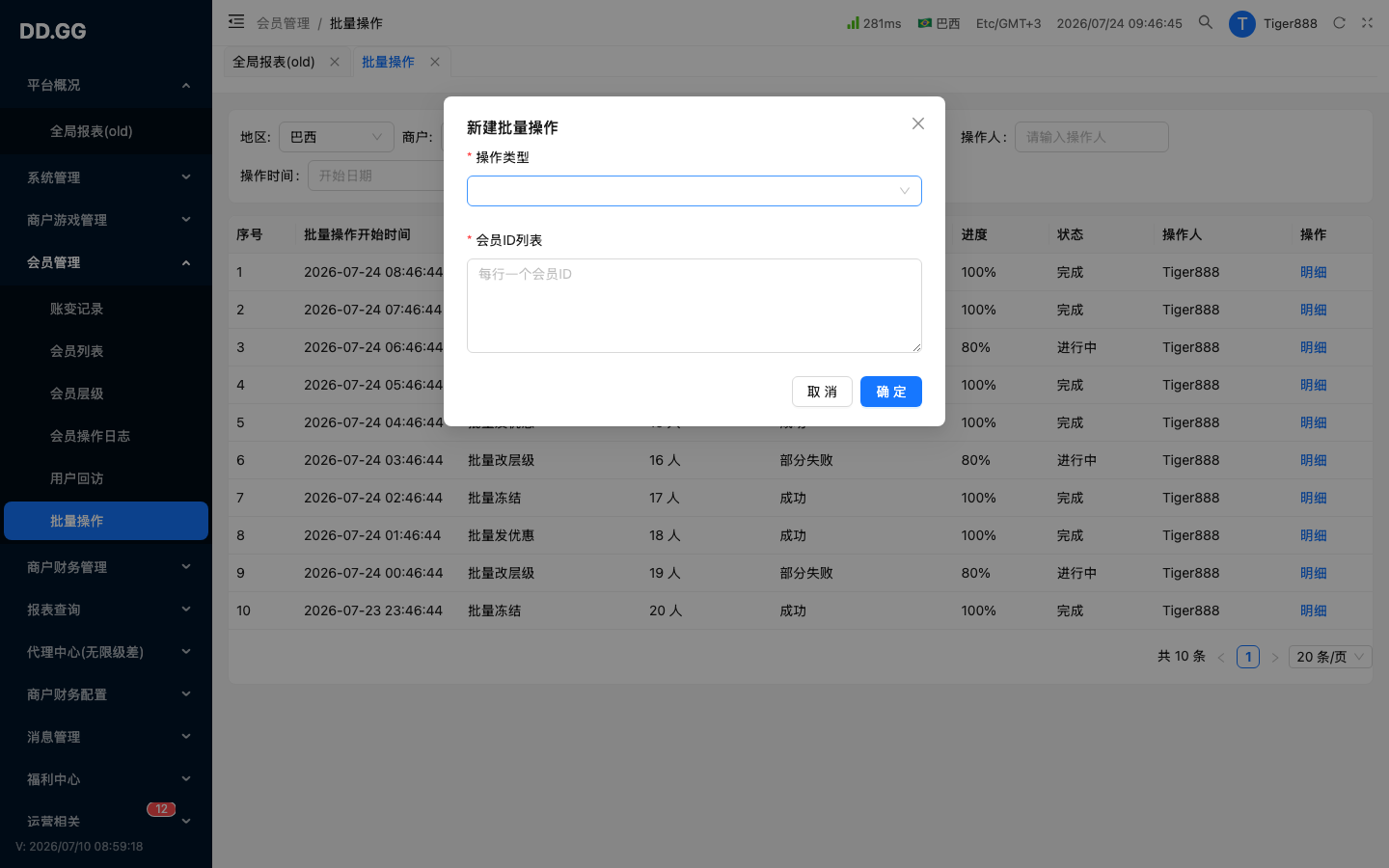Expand the 商户财务配置 sidebar menu
The width and height of the screenshot is (1389, 868).
[106, 694]
